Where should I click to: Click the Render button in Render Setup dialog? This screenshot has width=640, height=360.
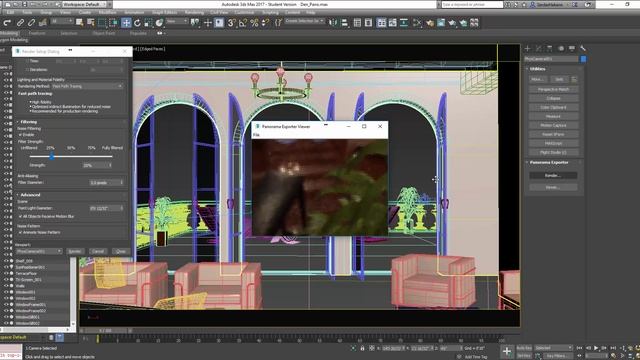point(75,251)
